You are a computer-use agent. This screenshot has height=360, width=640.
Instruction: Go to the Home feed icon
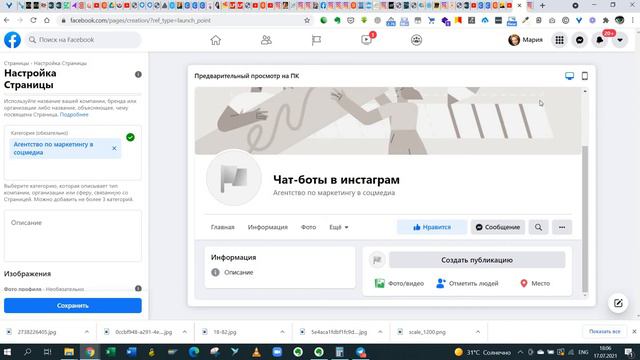coord(216,40)
